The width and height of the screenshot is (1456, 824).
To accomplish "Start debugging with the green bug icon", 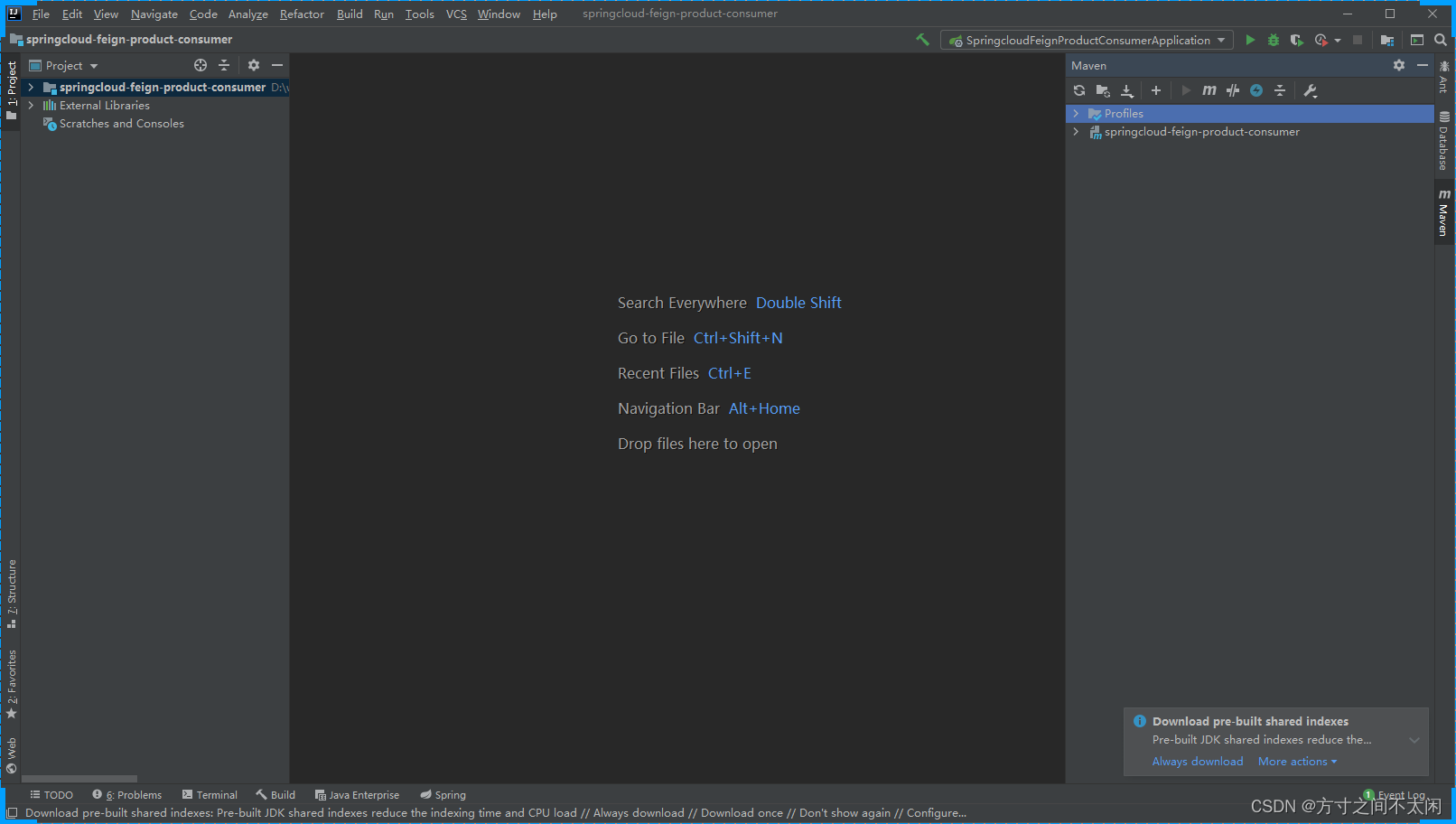I will (x=1274, y=40).
